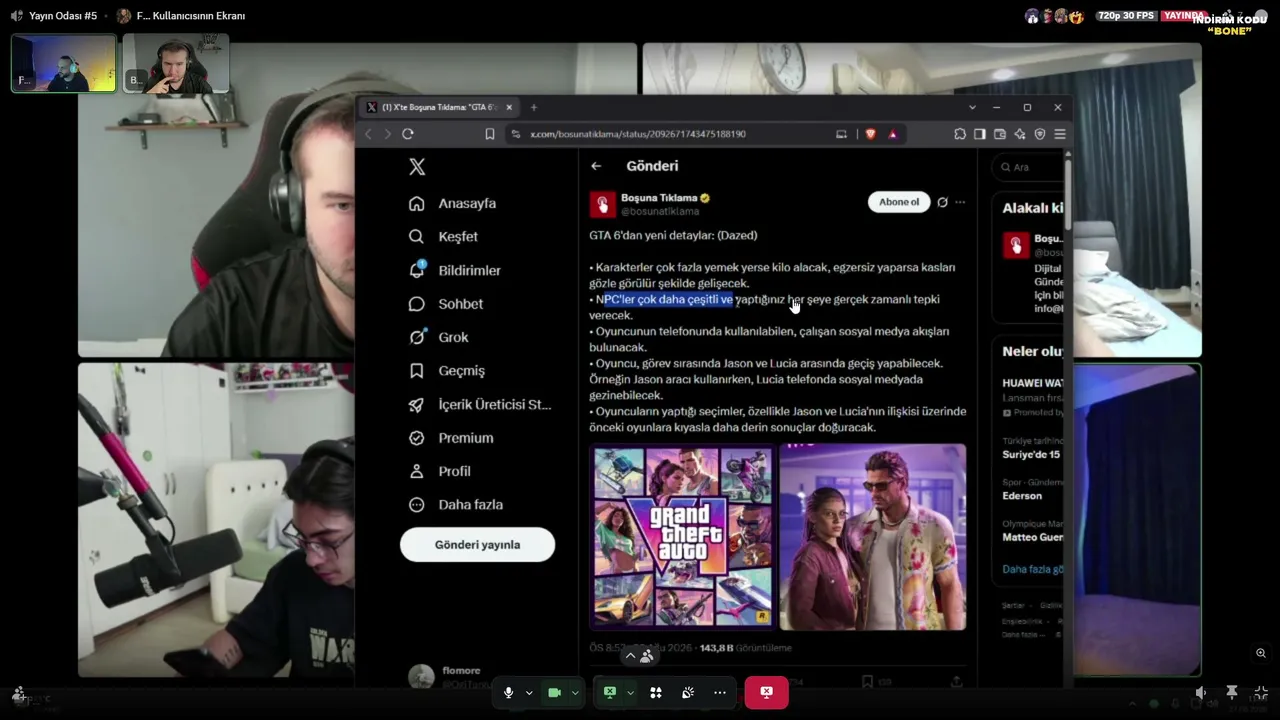Click the zoom magnifier on stream

pos(1261,653)
